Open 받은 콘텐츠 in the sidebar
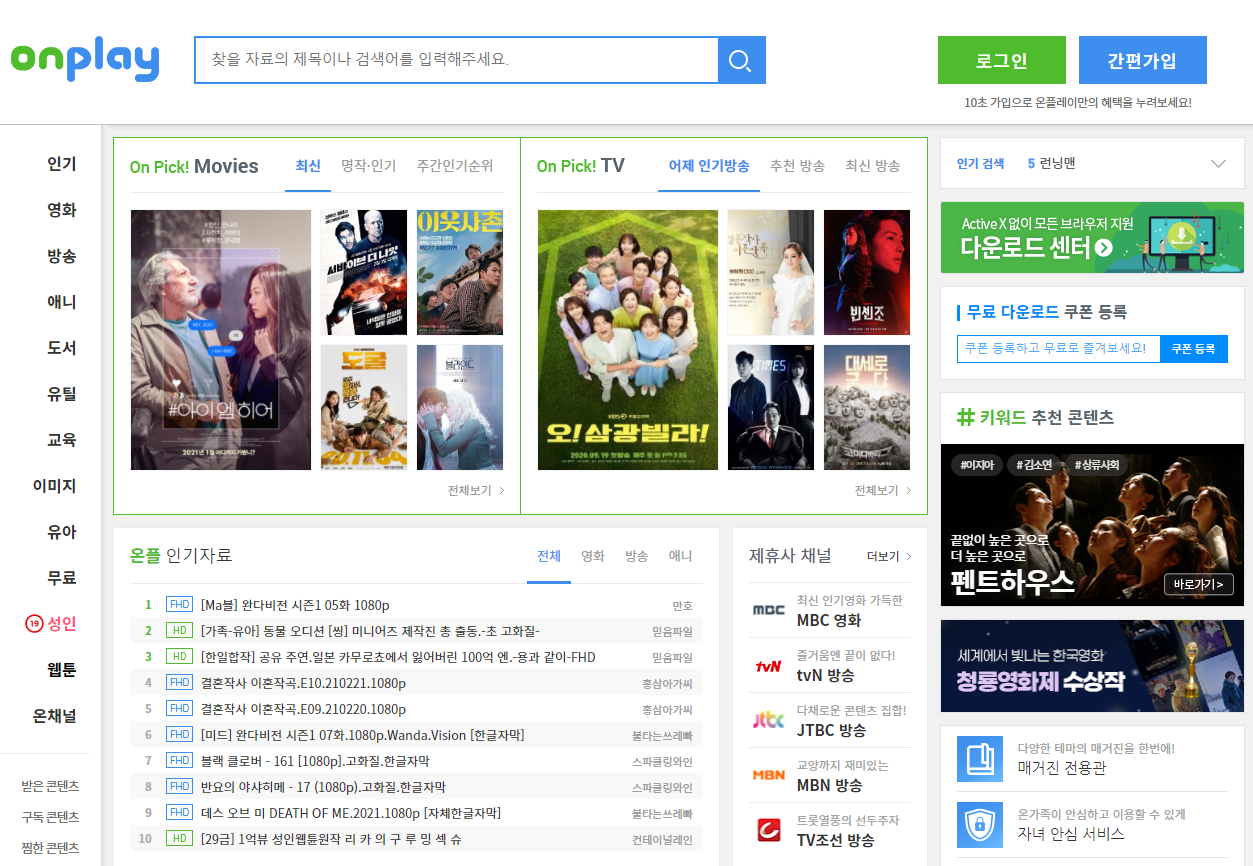Screen dimensions: 1253x866 tap(50, 786)
